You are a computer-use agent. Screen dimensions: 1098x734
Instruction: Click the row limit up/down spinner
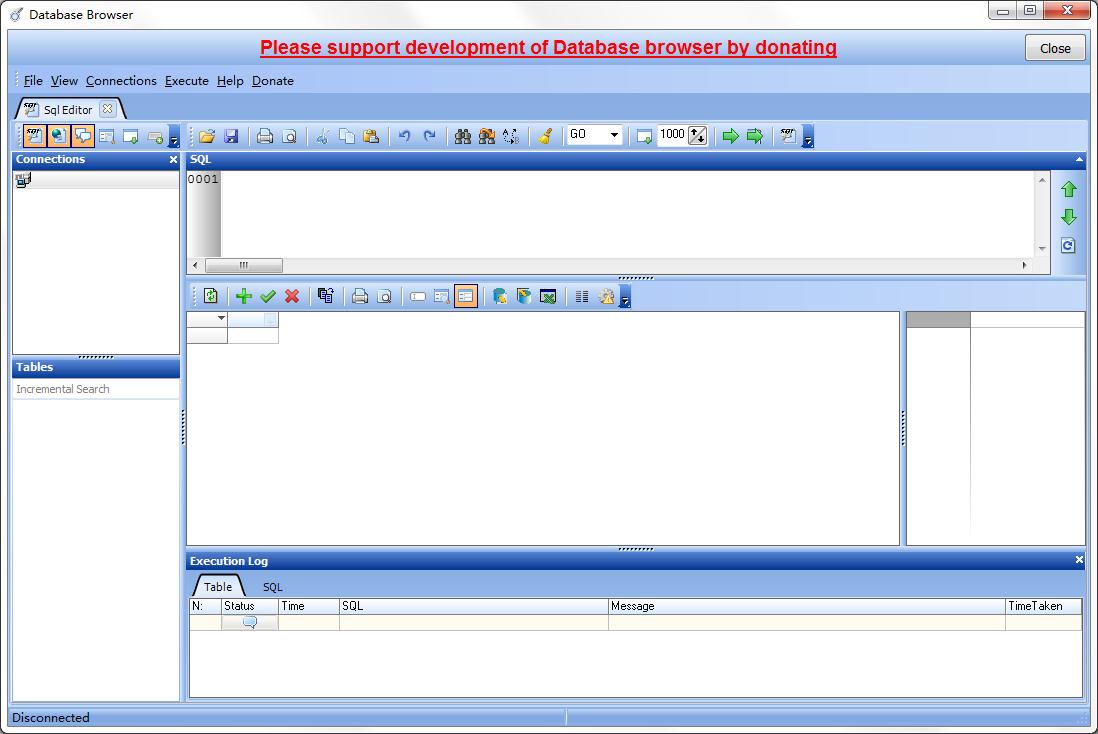tap(697, 135)
